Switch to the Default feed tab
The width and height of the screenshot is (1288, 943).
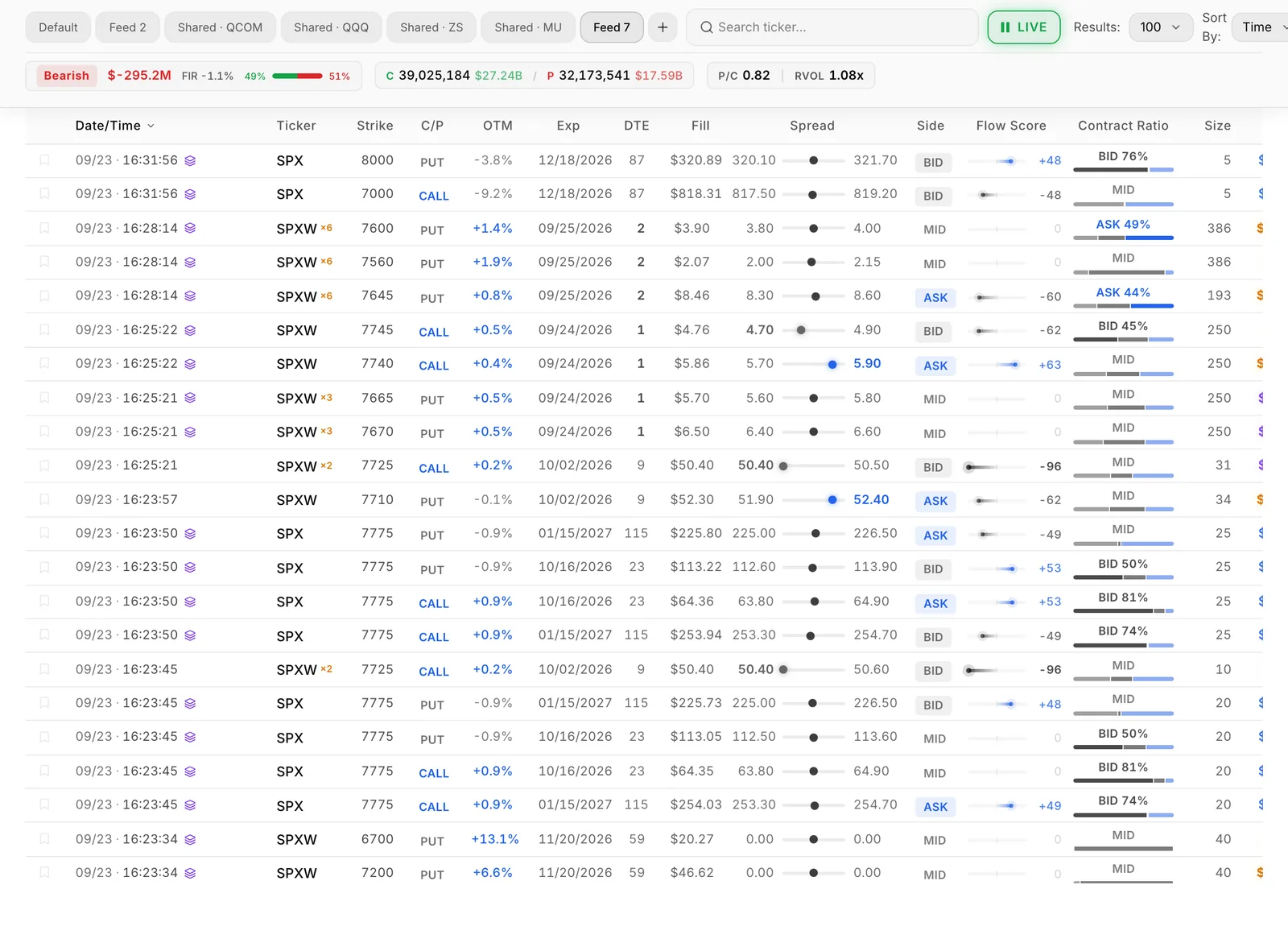(x=58, y=27)
